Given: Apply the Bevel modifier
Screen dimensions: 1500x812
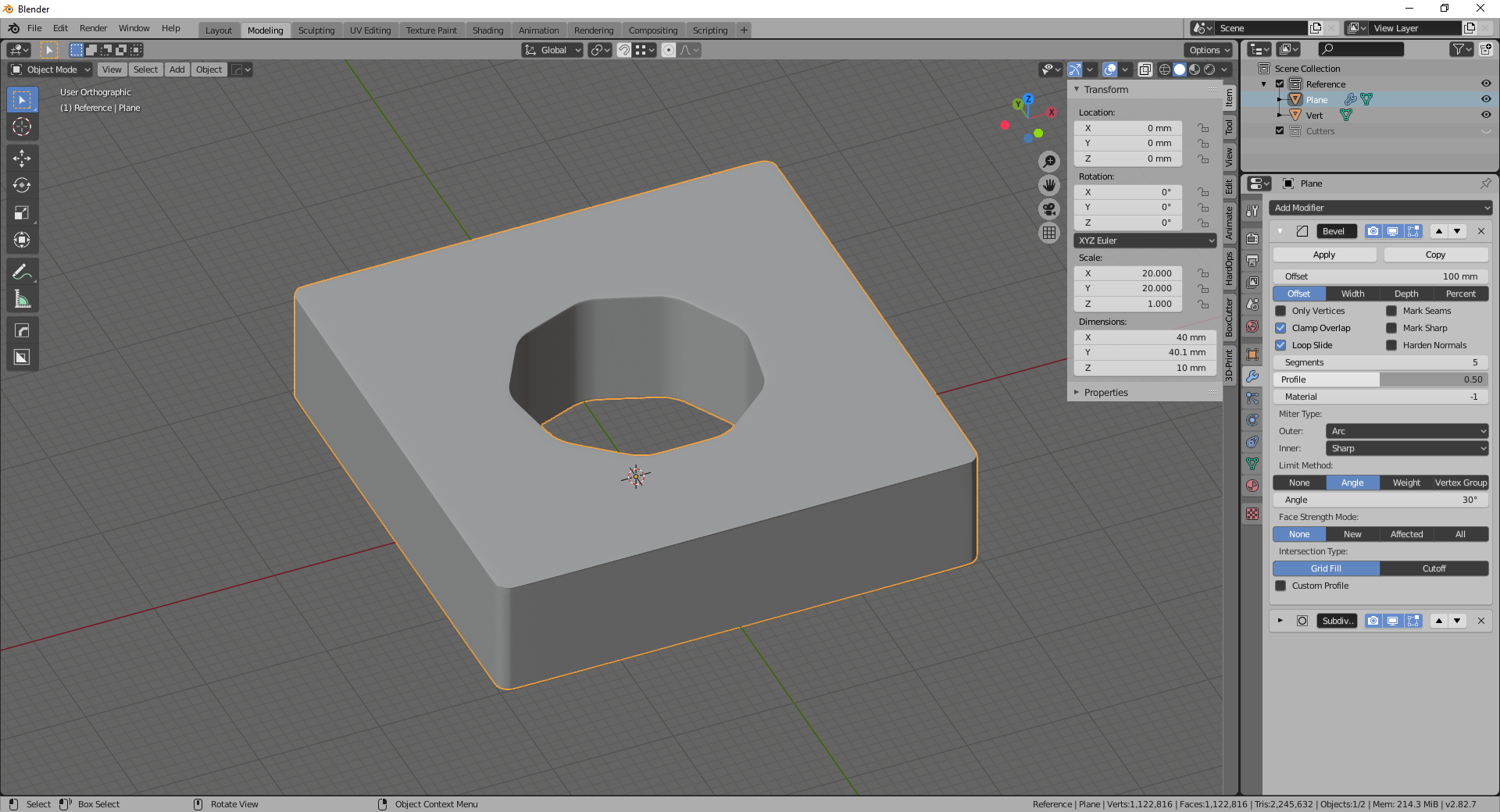Looking at the screenshot, I should pos(1324,255).
